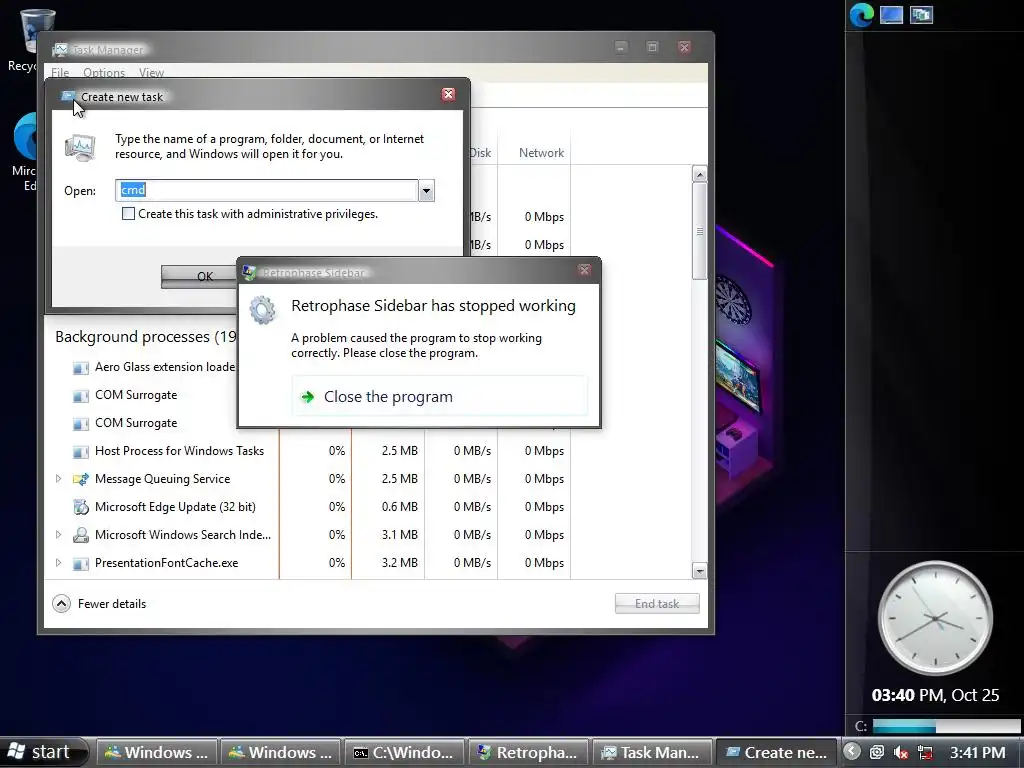This screenshot has width=1024, height=768.
Task: Dismiss Retrophase Sidebar error via X
Action: pyautogui.click(x=584, y=270)
